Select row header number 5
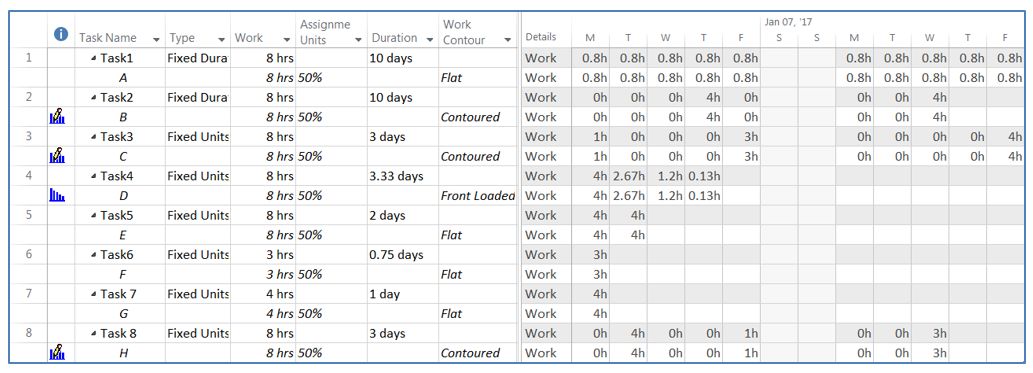 click(28, 215)
